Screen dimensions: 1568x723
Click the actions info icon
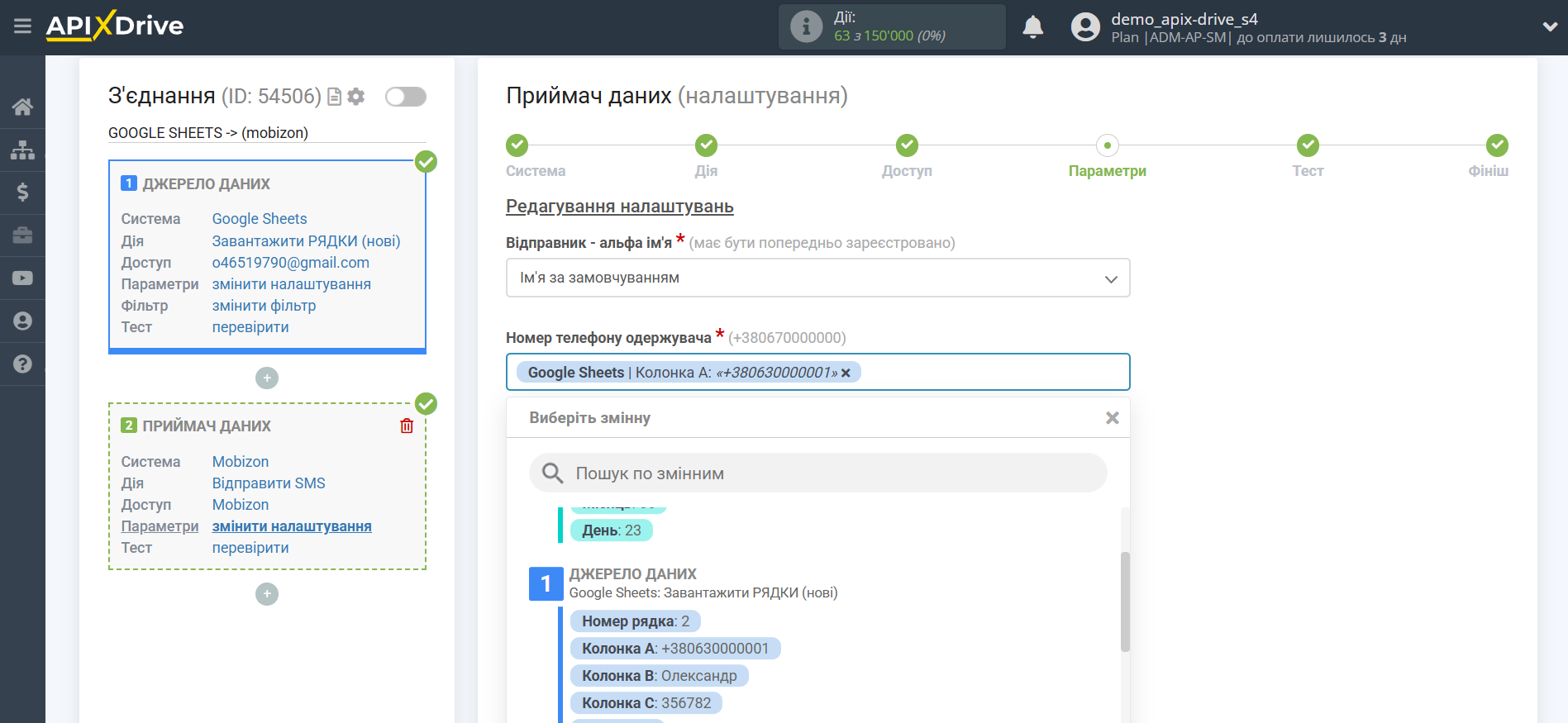[806, 26]
